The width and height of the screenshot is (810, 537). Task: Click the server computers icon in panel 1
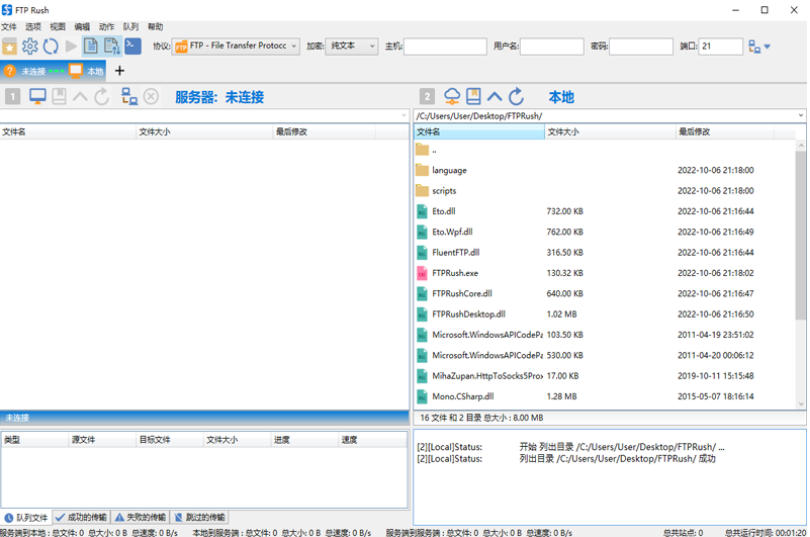coord(129,97)
